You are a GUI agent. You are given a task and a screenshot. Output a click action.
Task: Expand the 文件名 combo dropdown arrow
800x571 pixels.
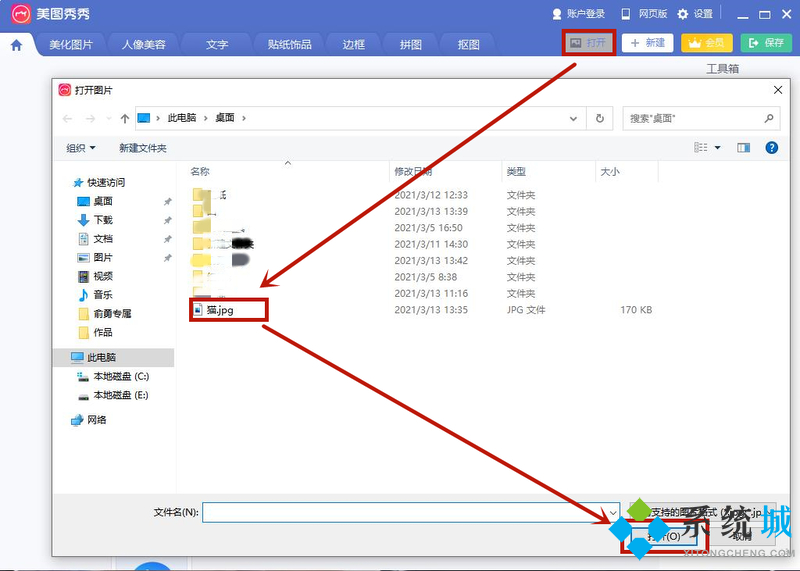click(613, 512)
